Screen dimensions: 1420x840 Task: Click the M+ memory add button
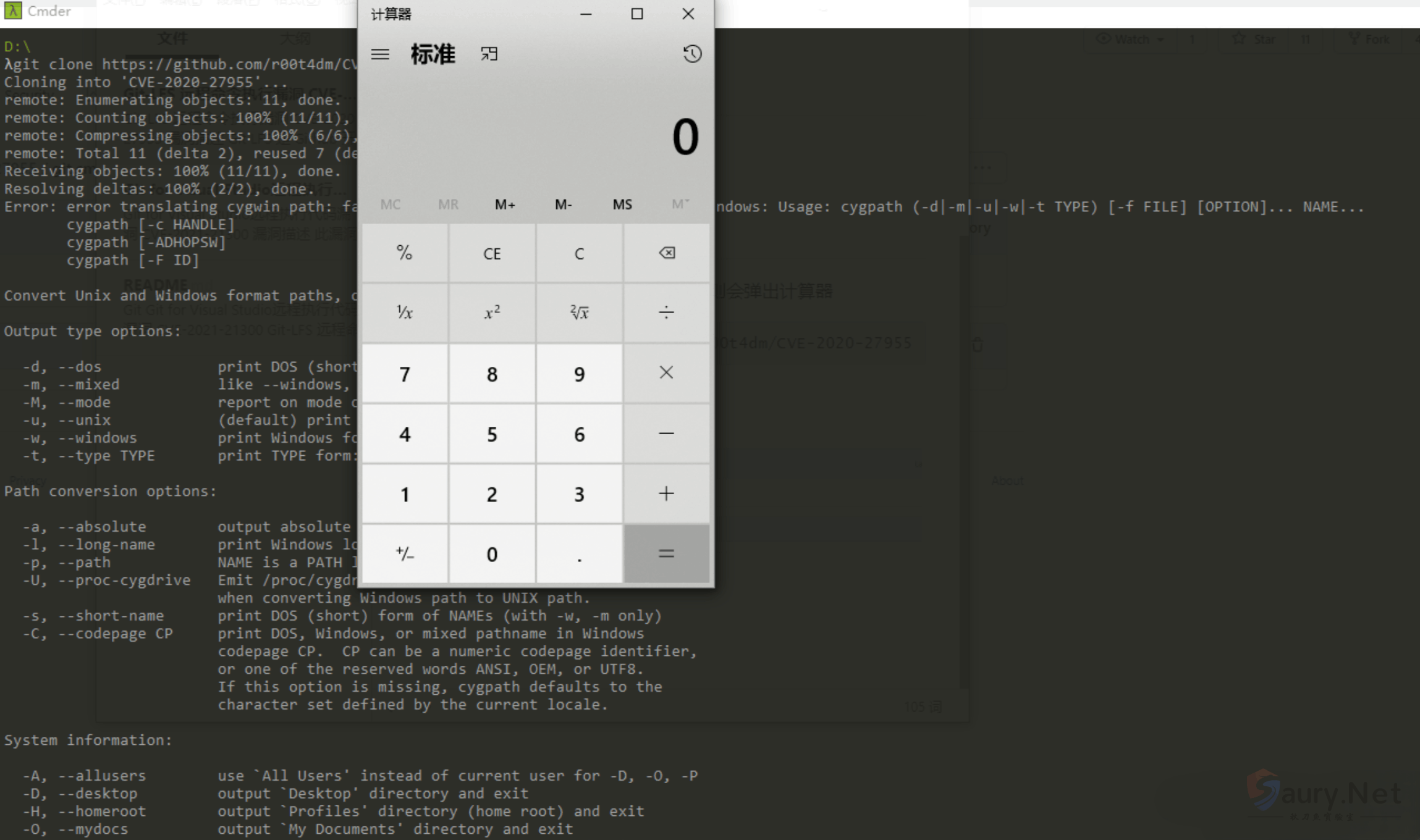pos(505,204)
